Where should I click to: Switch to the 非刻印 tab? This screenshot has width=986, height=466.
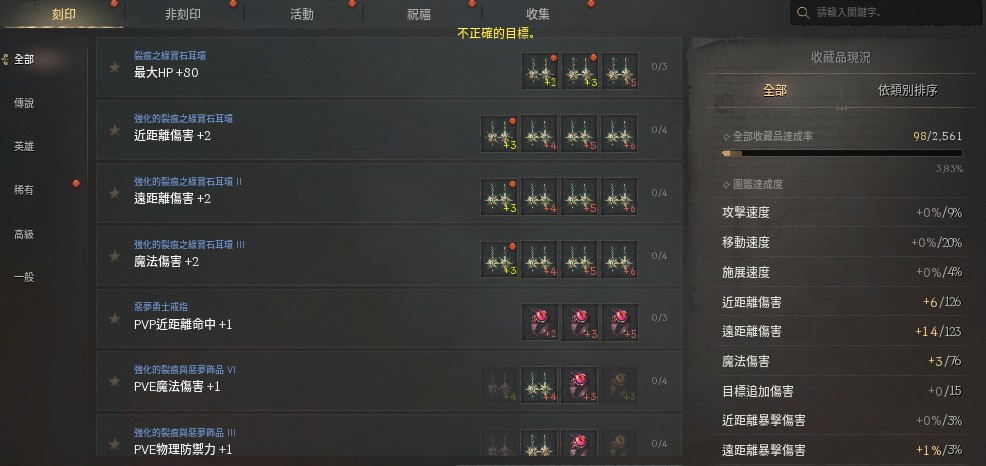point(183,14)
